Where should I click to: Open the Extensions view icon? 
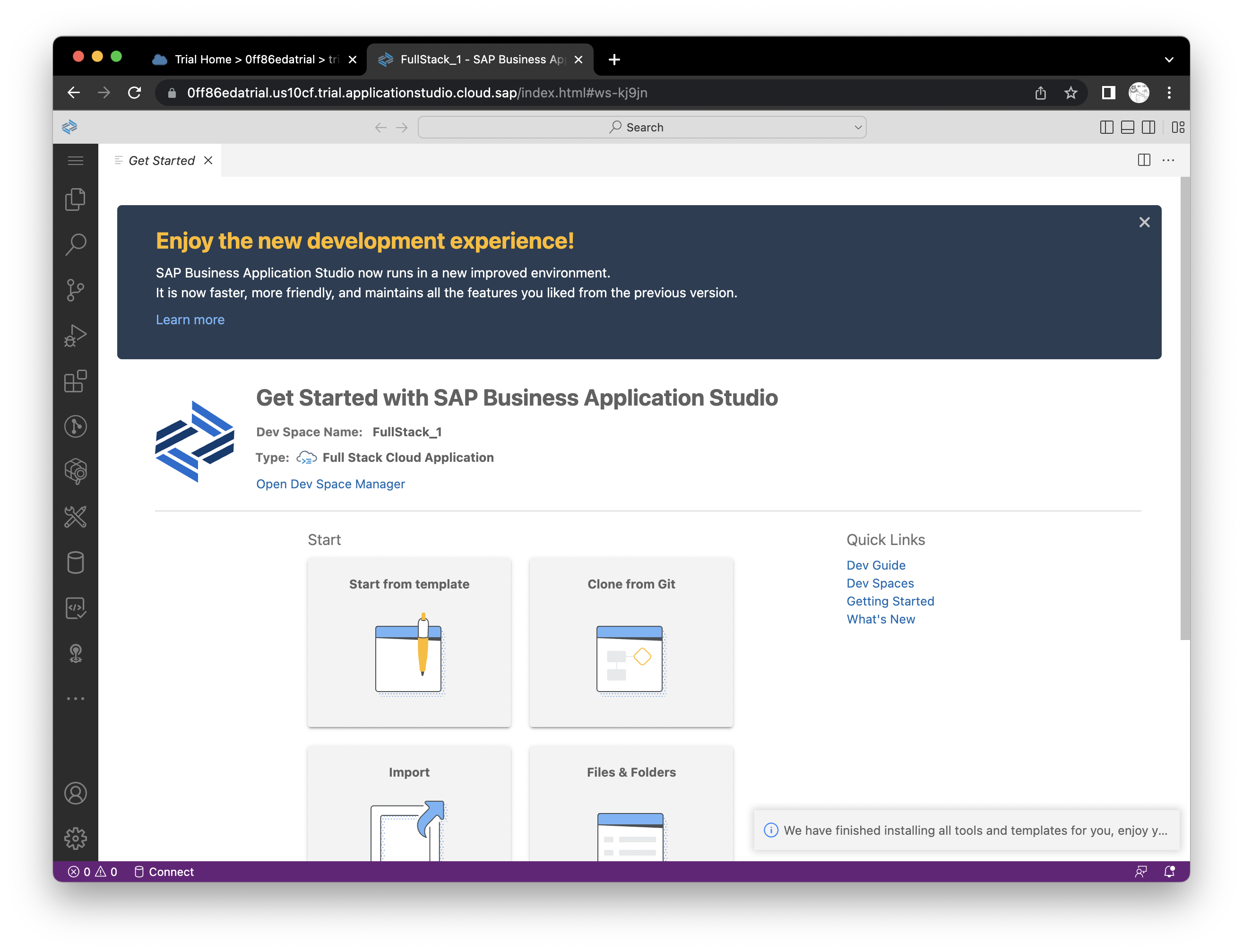pyautogui.click(x=75, y=381)
